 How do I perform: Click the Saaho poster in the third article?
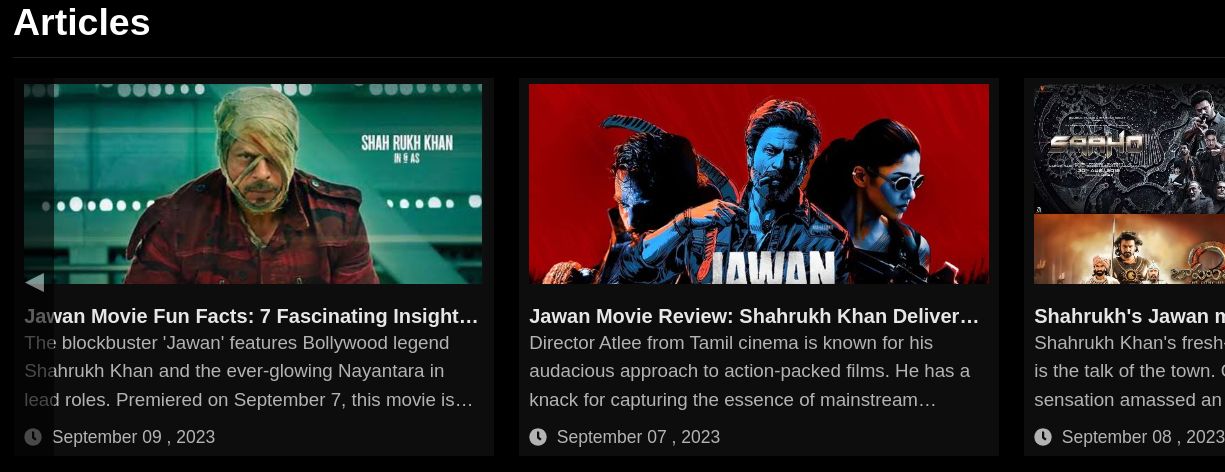[x=1129, y=148]
